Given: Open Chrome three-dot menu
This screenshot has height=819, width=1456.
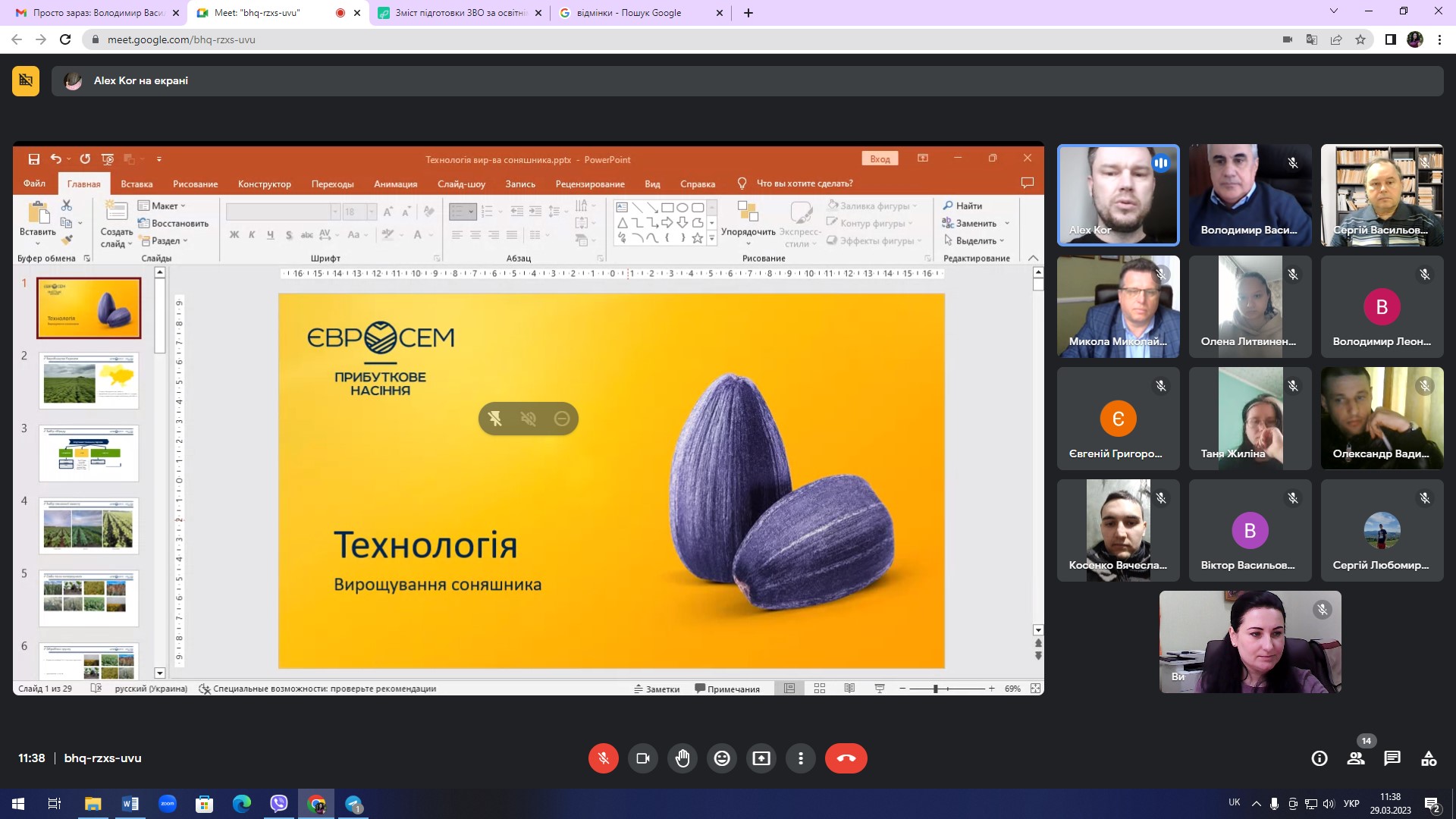Looking at the screenshot, I should [1439, 39].
